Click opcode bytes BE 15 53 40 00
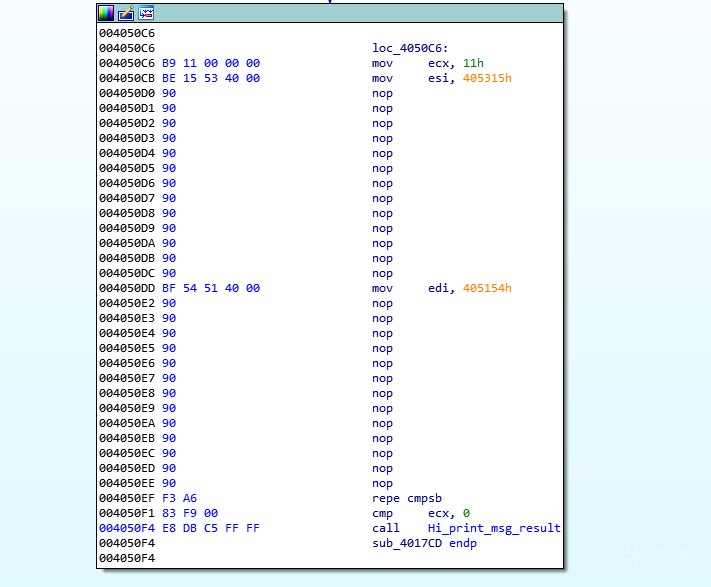711x587 pixels. coord(211,78)
